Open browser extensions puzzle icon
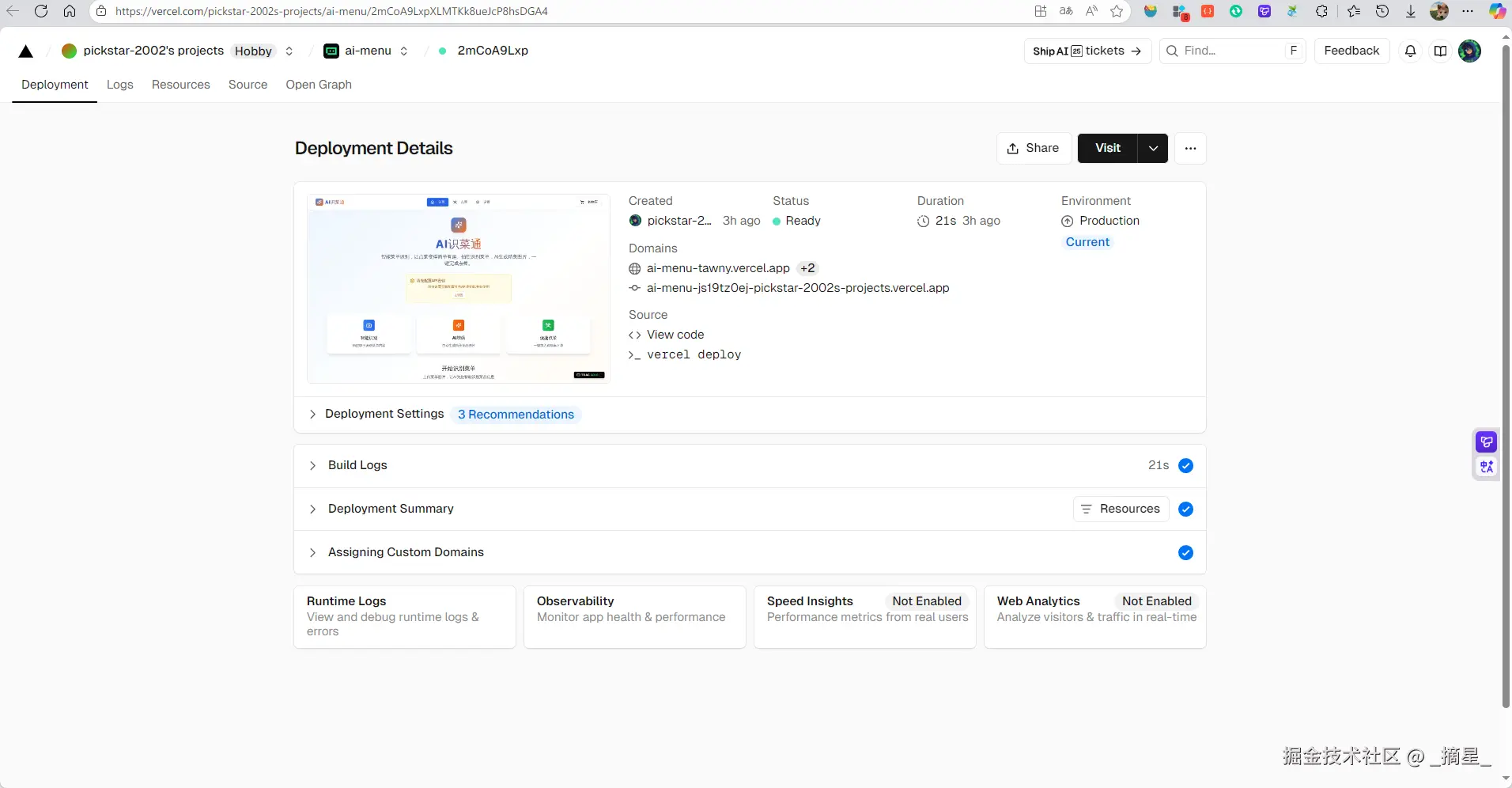 click(1321, 11)
